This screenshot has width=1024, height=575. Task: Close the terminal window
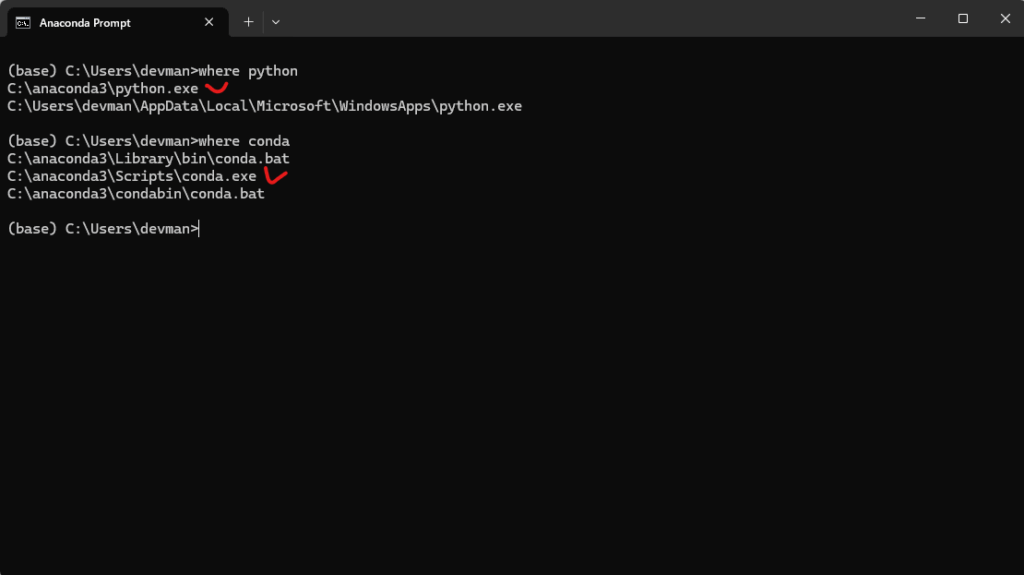[x=1005, y=18]
